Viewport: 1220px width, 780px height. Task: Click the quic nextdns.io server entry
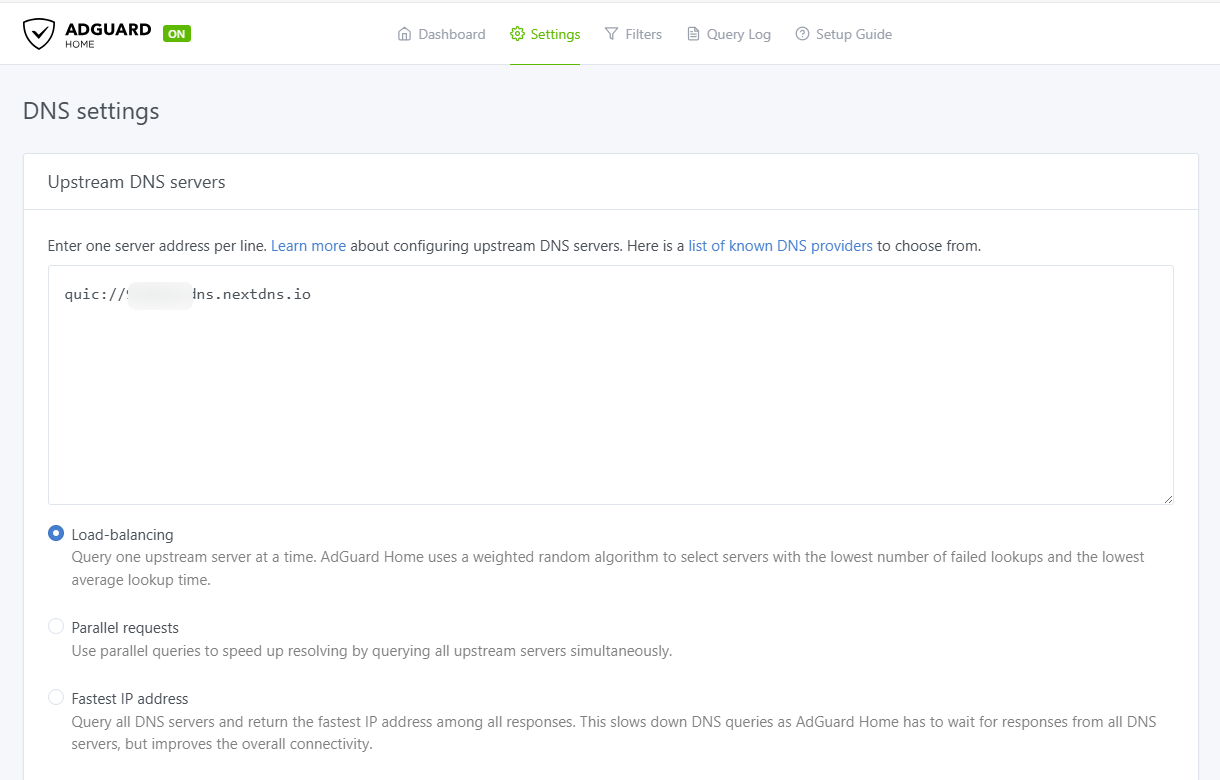(x=188, y=295)
